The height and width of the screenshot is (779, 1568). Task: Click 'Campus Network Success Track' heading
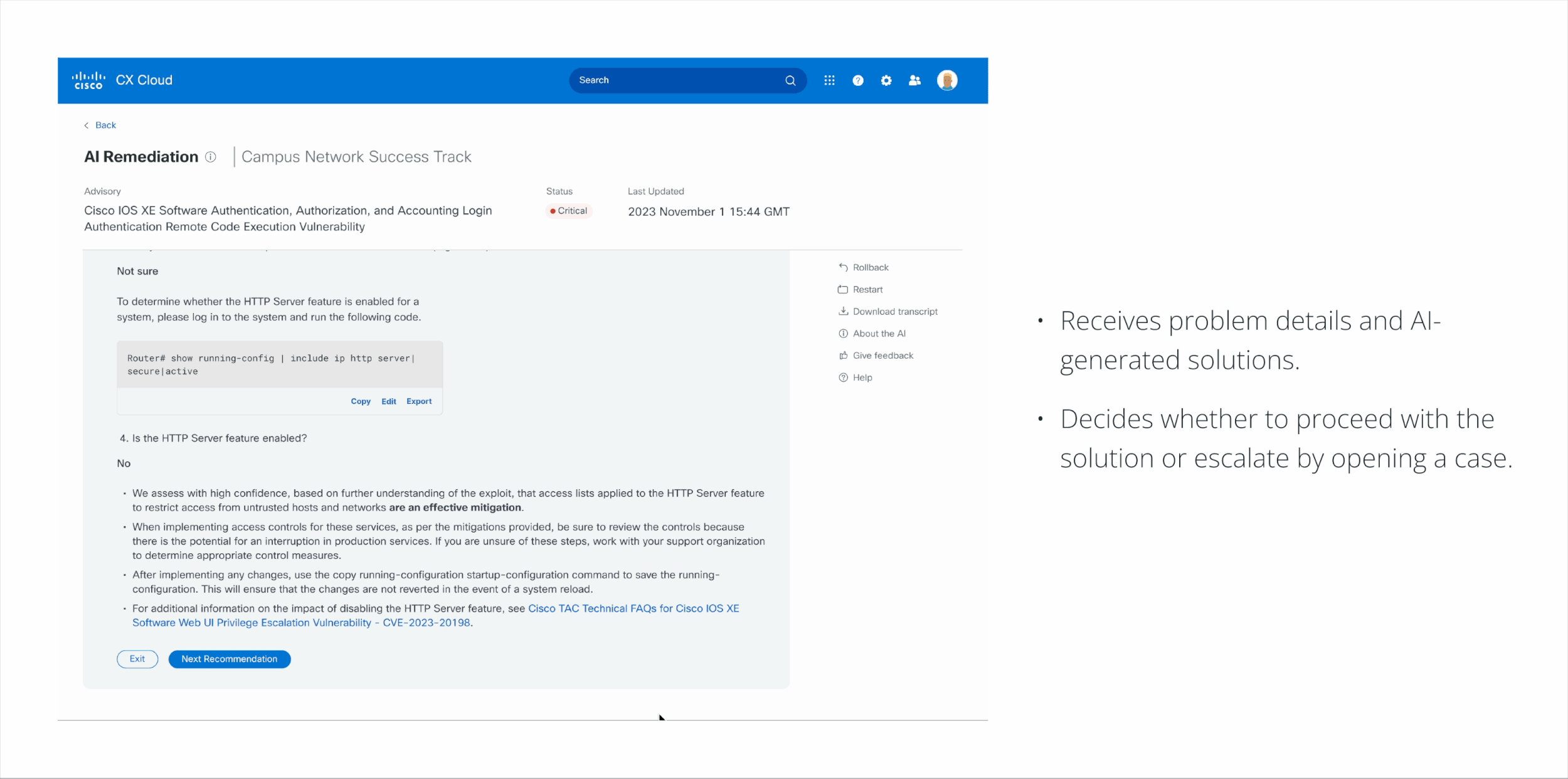(356, 157)
